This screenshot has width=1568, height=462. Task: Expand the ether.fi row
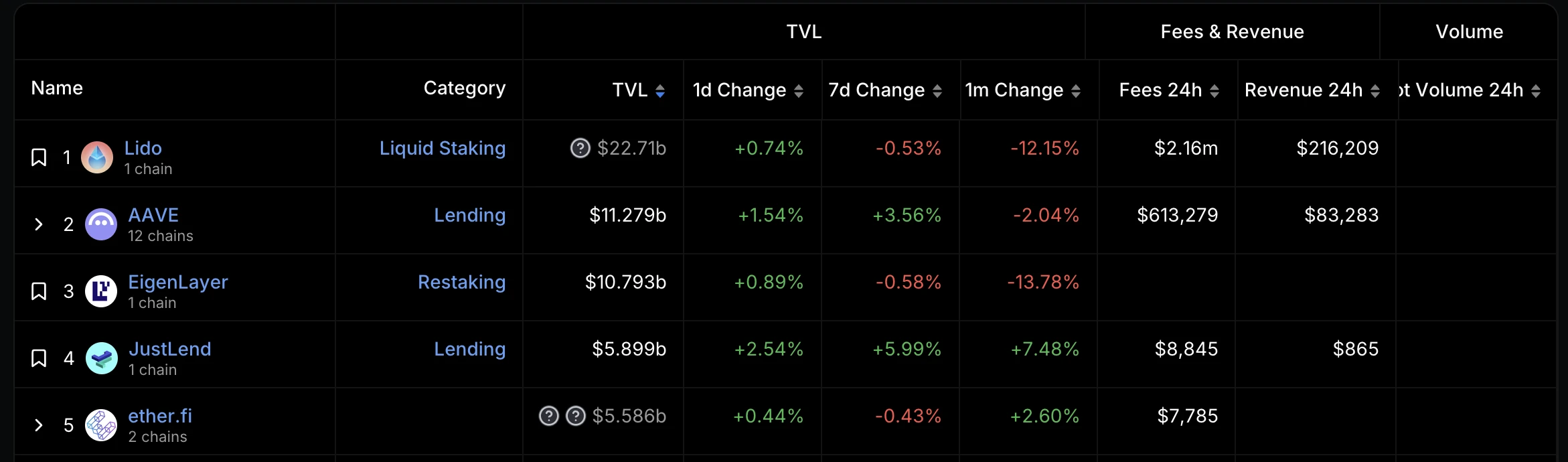(39, 425)
